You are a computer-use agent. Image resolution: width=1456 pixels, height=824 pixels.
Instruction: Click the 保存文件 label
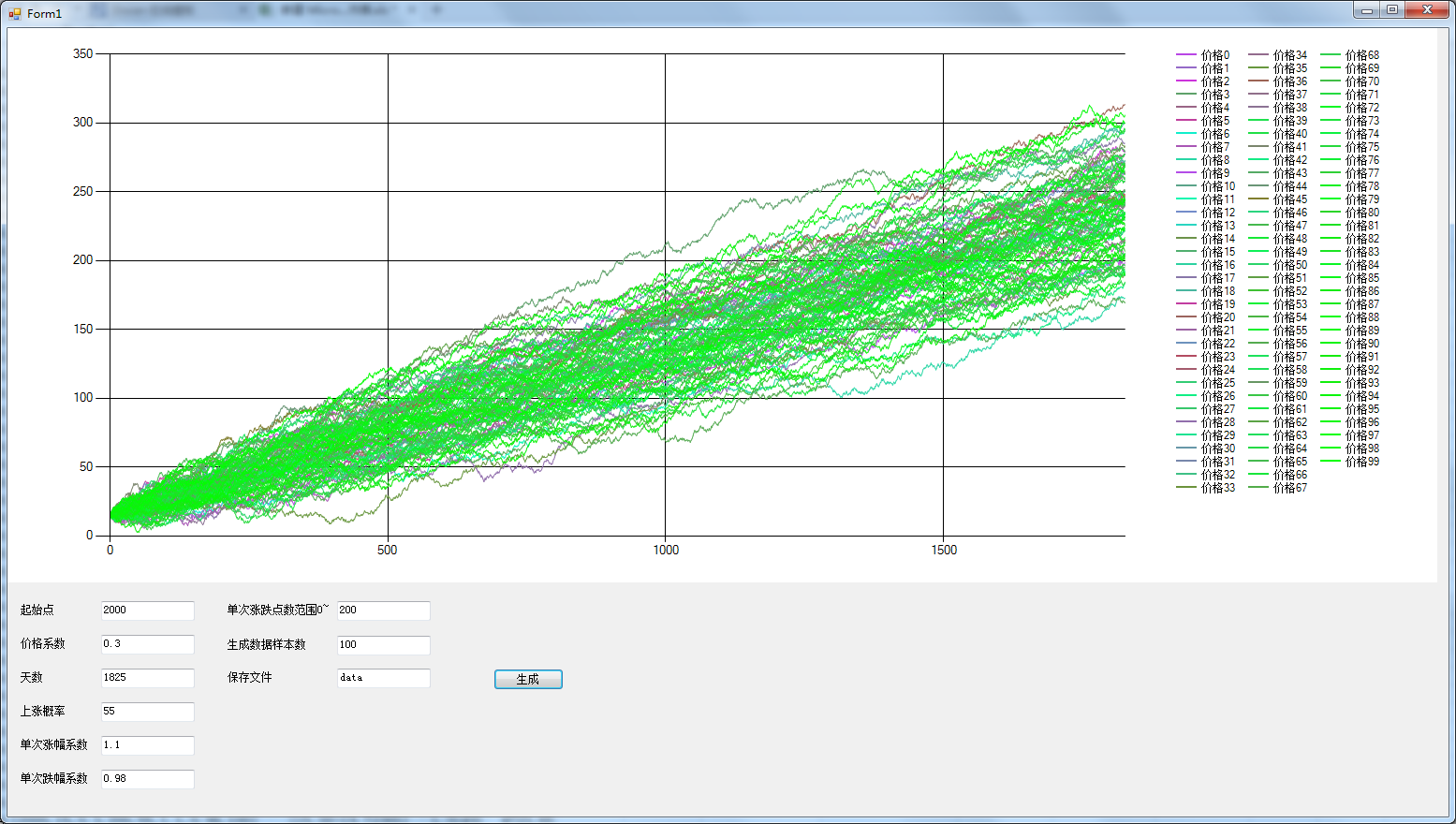250,677
